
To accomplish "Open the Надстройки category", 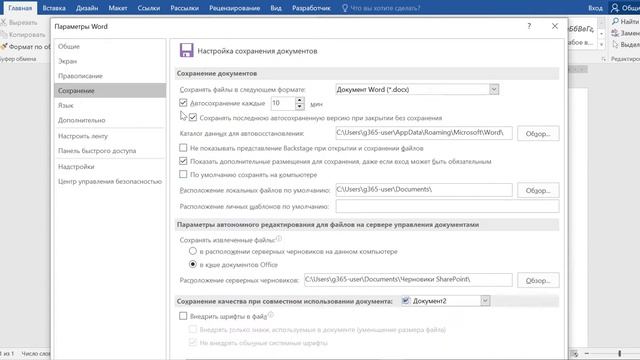I will pyautogui.click(x=110, y=167).
